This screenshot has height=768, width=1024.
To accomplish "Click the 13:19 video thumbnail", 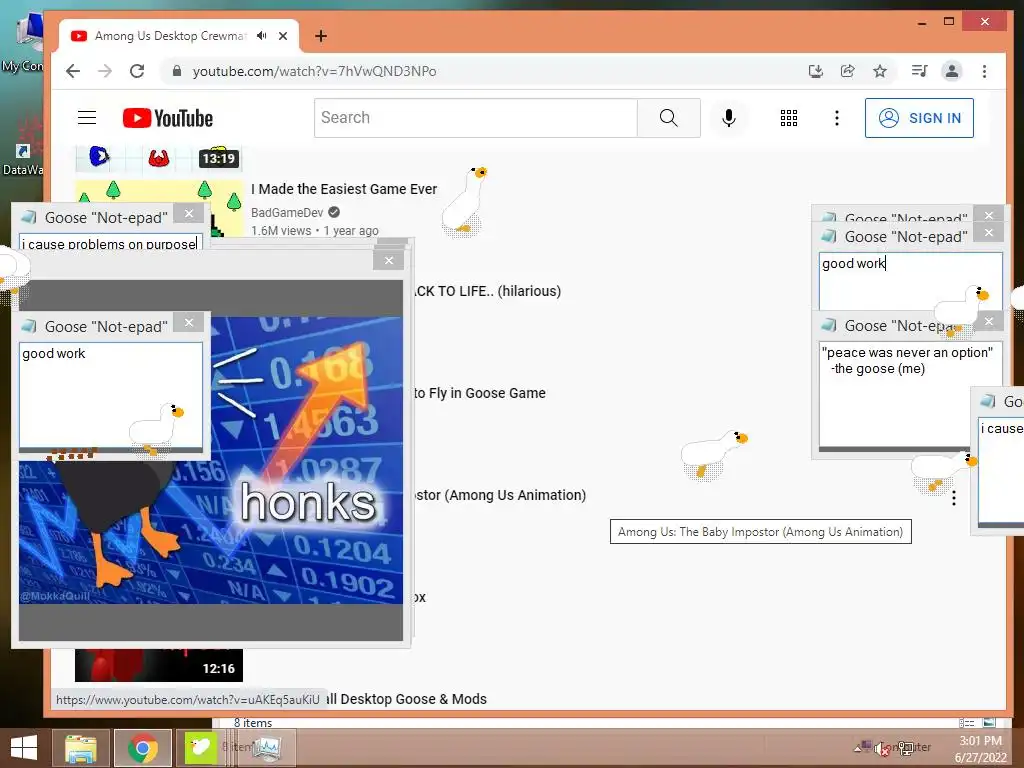I will tap(159, 157).
